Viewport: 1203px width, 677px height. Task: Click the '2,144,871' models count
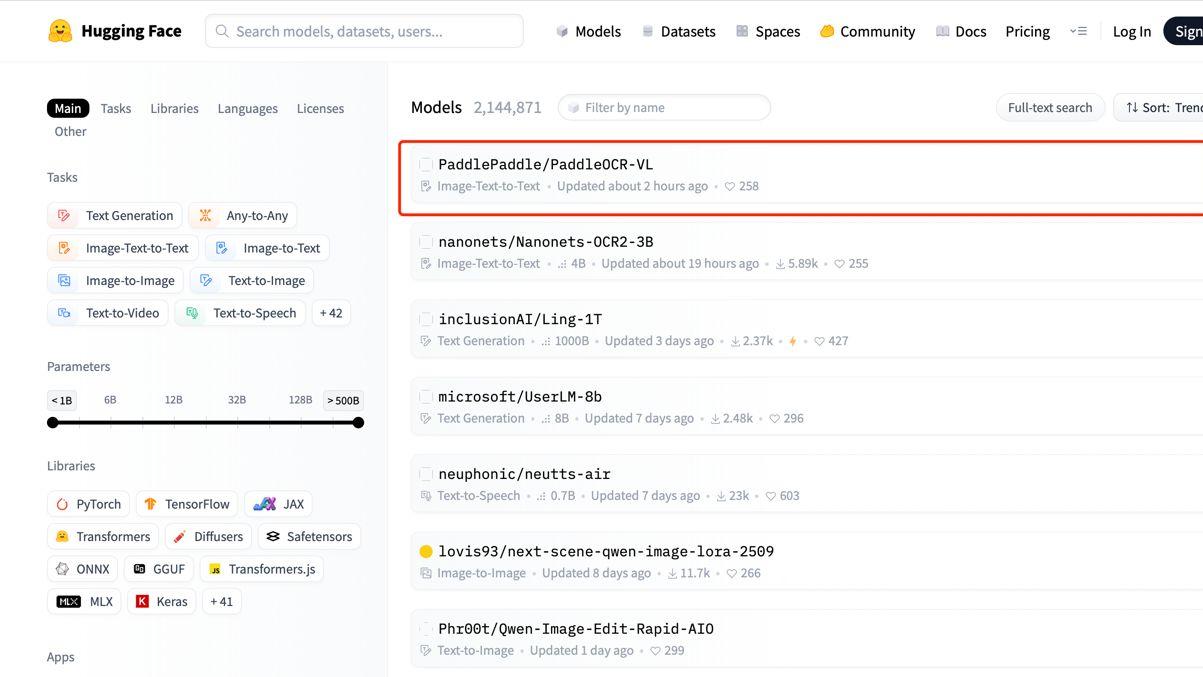[x=508, y=107]
